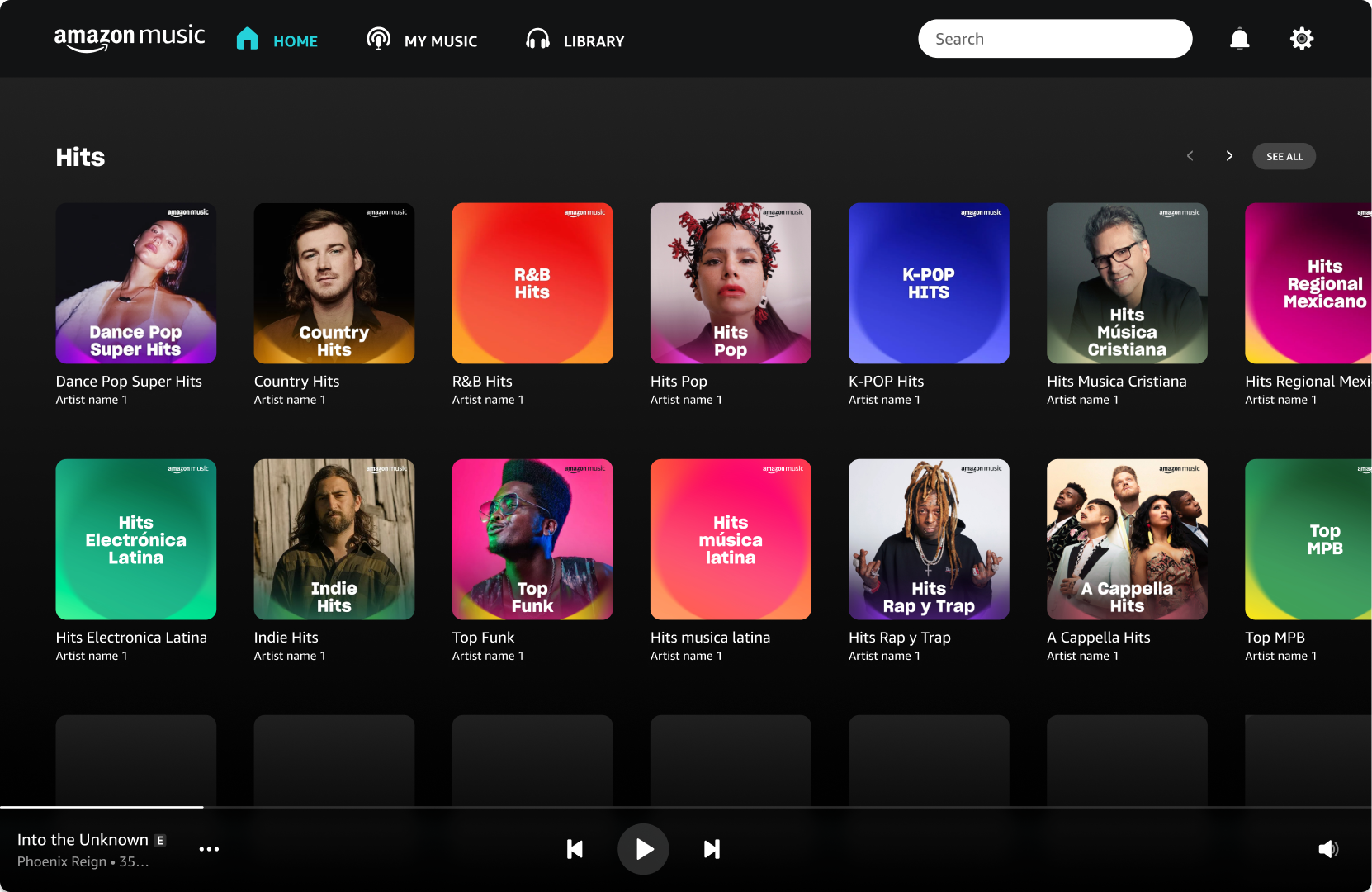Mute the volume speaker icon
Image resolution: width=1372 pixels, height=892 pixels.
(1327, 849)
